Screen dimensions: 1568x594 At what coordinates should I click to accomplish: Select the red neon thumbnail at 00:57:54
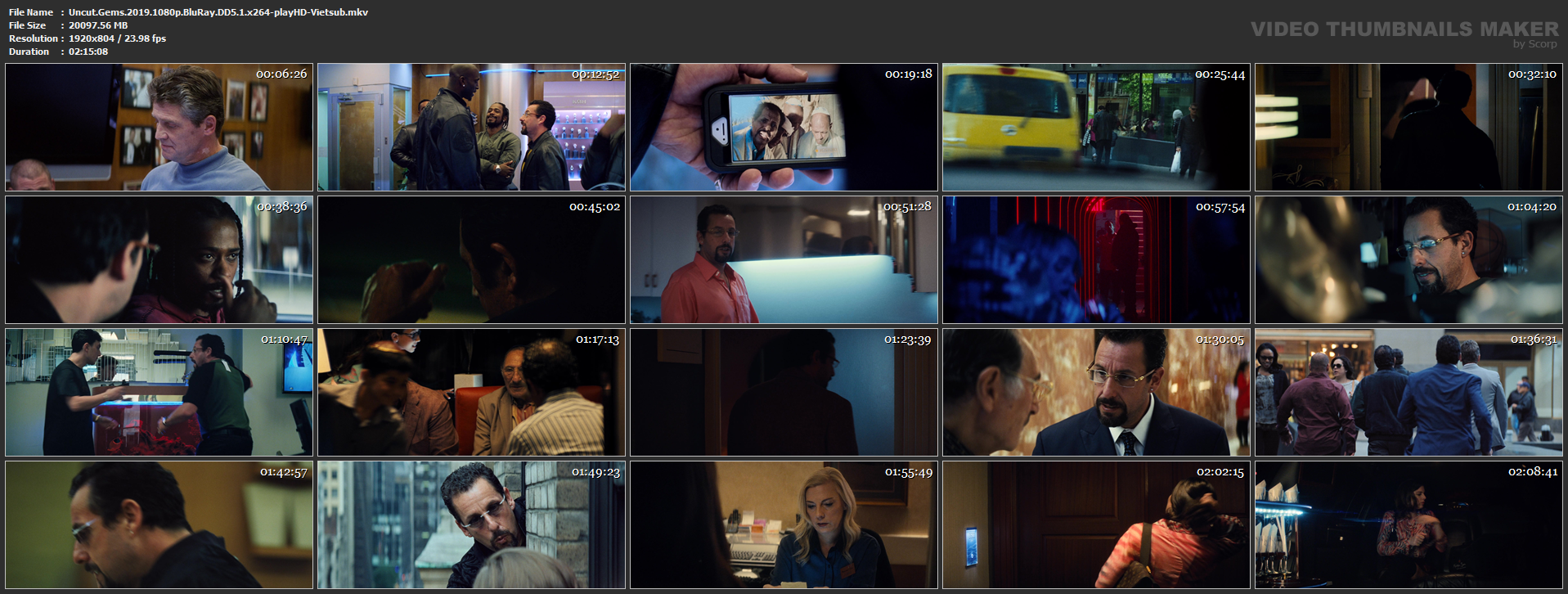click(x=1097, y=260)
